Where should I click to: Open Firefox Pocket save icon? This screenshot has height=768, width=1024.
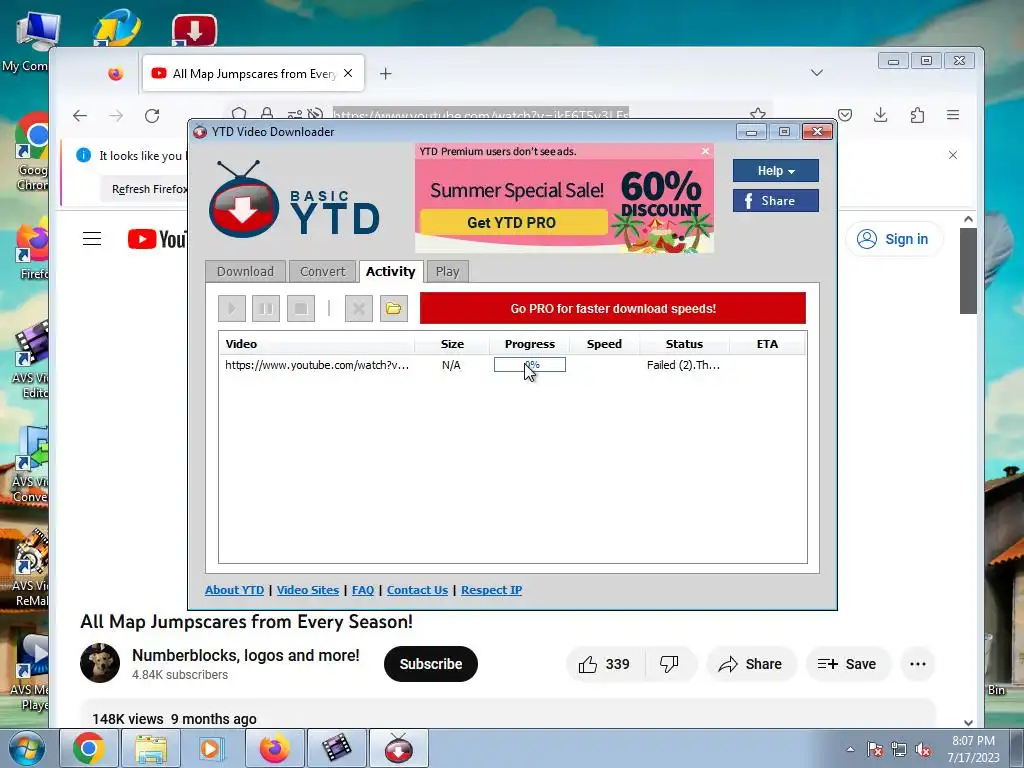(x=845, y=116)
